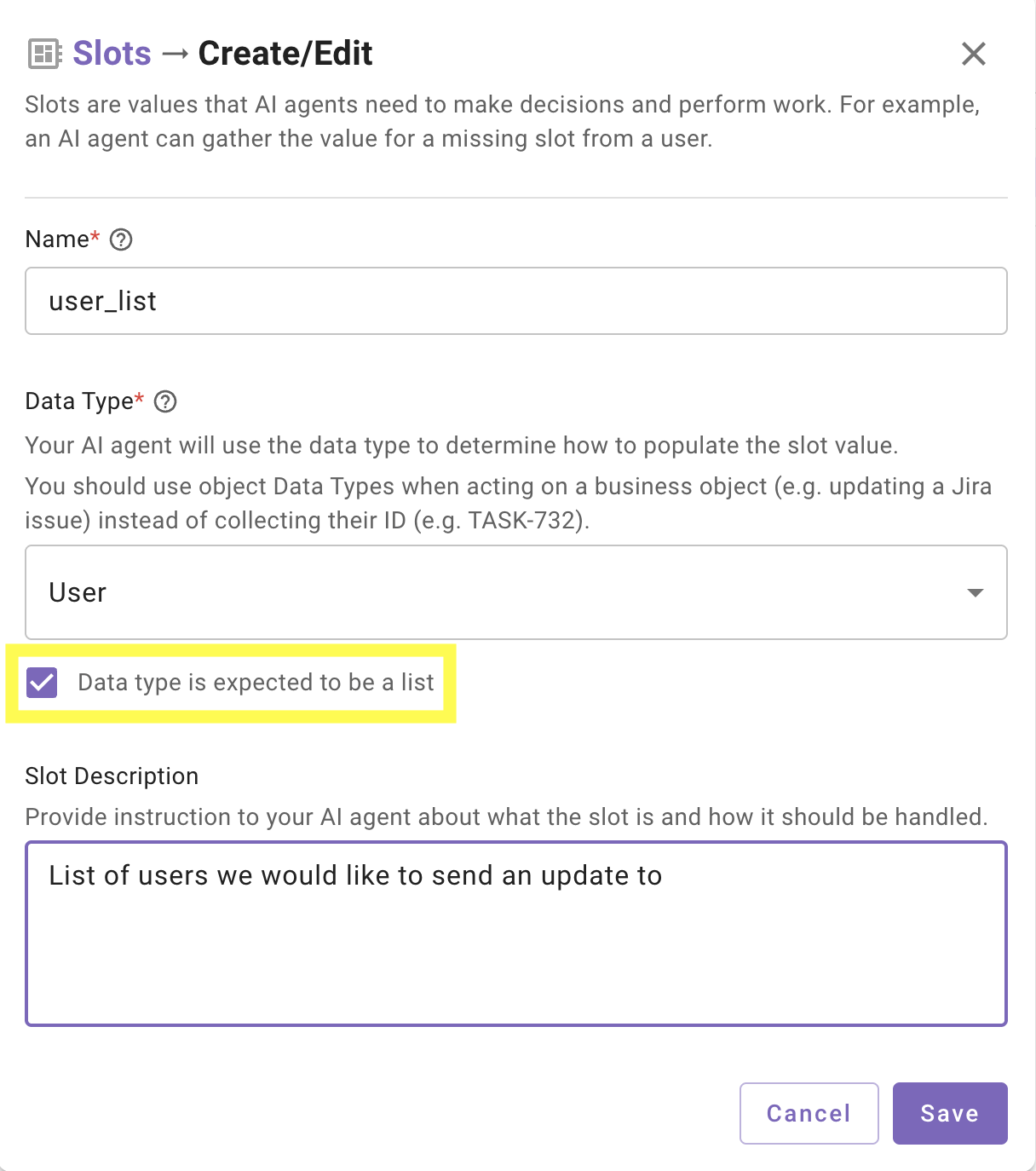Save the user_list slot
This screenshot has width=1036, height=1171.
(950, 1113)
